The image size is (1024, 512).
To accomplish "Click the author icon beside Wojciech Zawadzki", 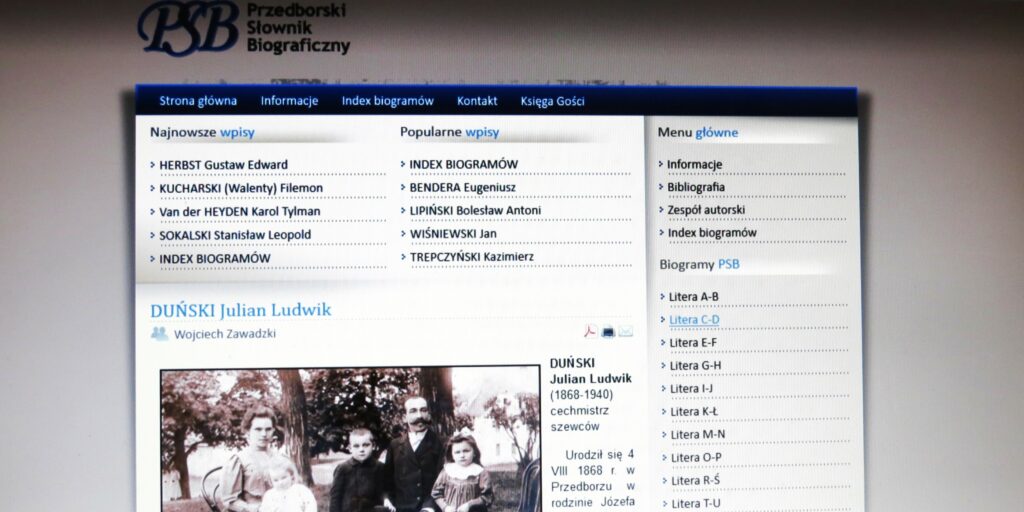I will click(159, 334).
